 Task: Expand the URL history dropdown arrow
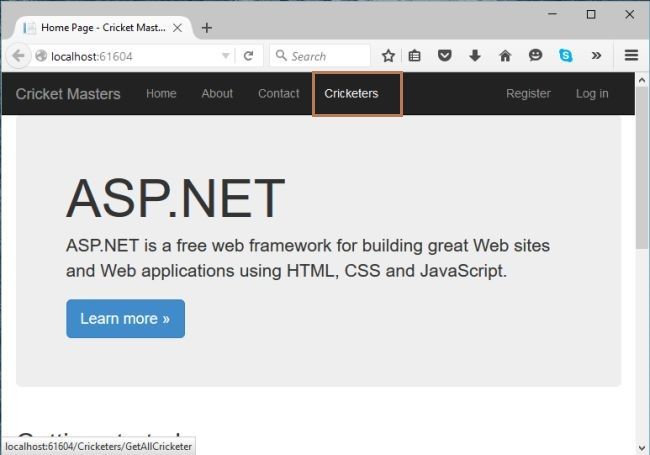pos(226,56)
